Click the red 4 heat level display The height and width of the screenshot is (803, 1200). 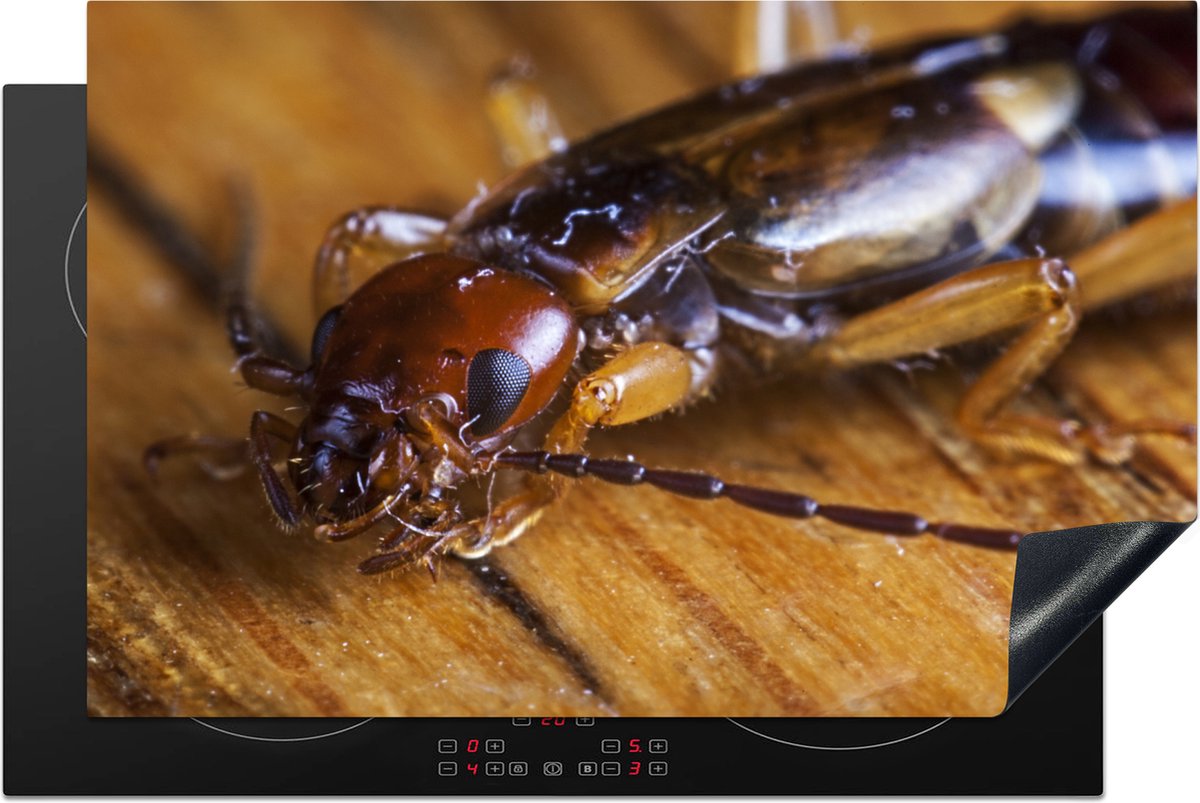[472, 769]
